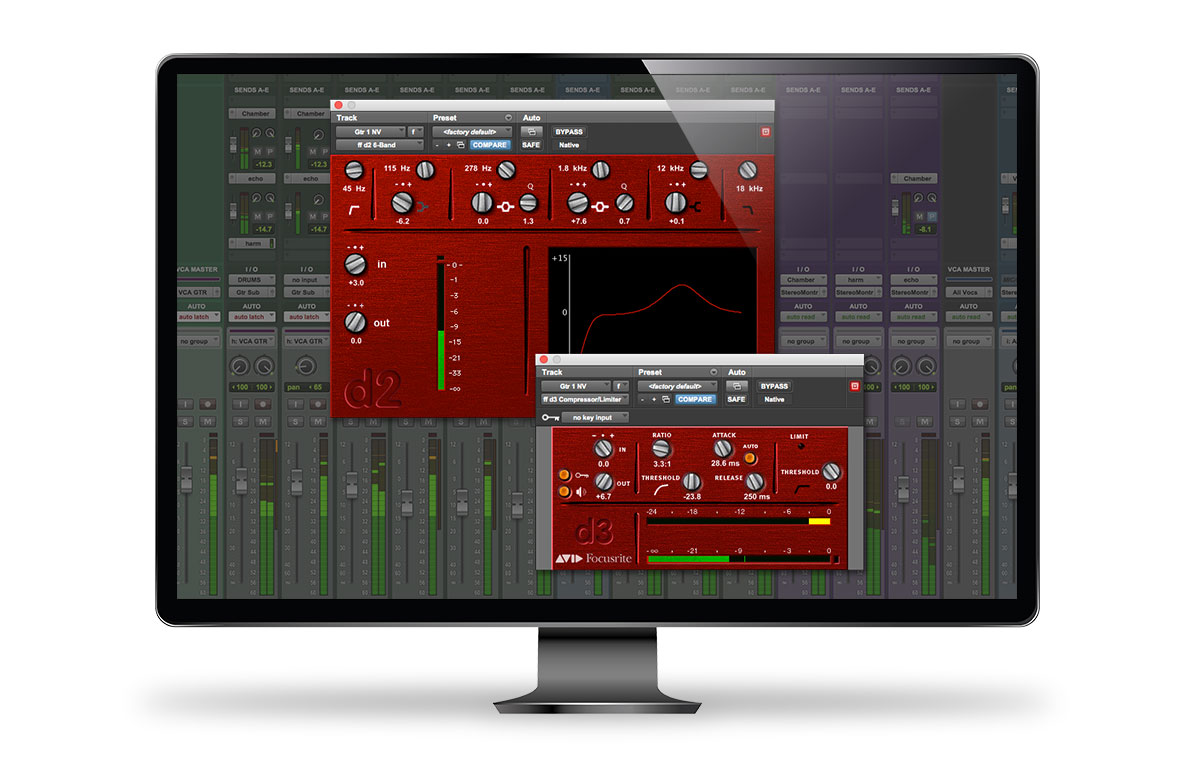
Task: Open the insert position f selector in d2
Action: [416, 132]
